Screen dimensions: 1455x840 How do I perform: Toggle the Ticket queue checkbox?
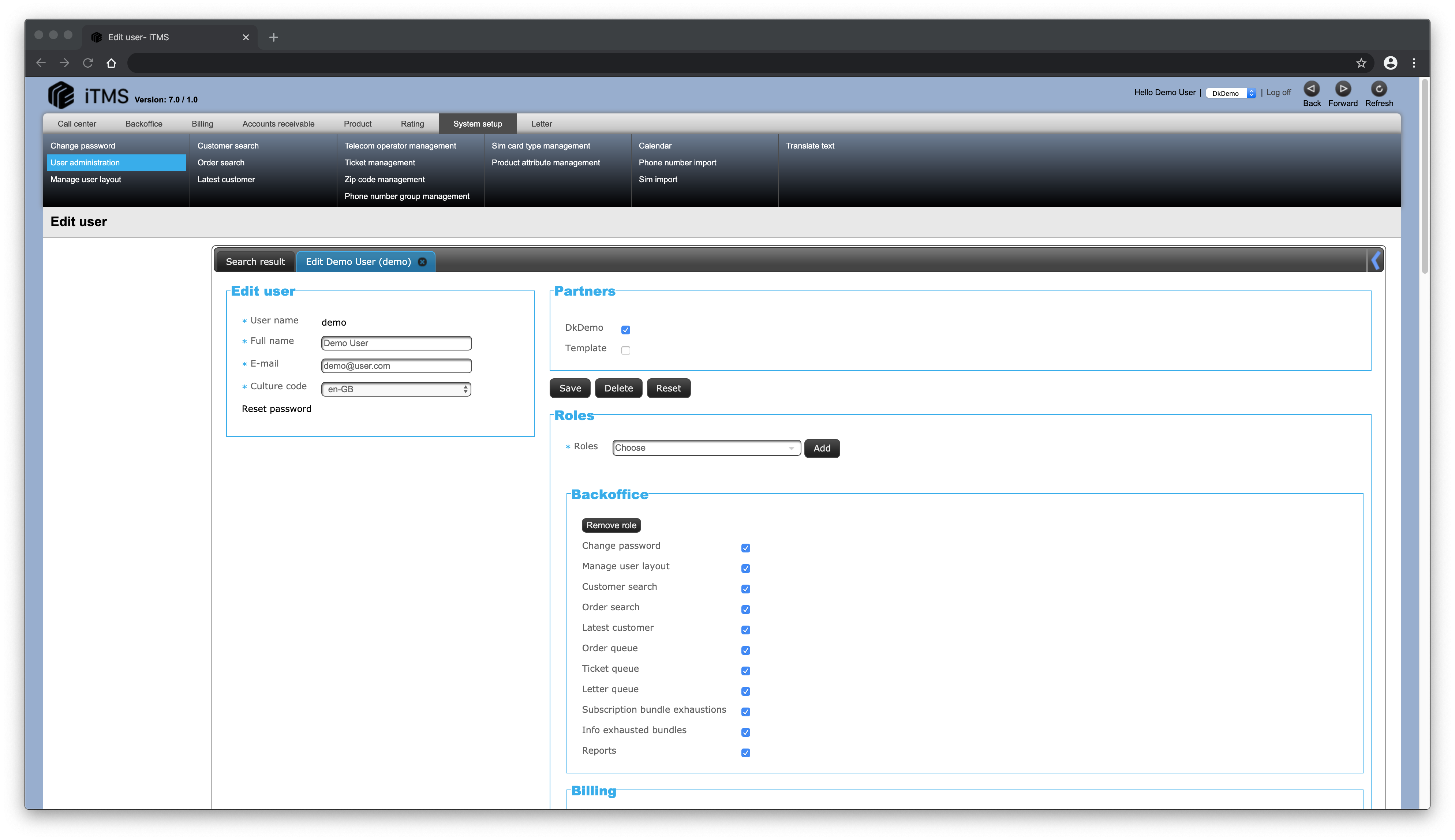coord(745,671)
